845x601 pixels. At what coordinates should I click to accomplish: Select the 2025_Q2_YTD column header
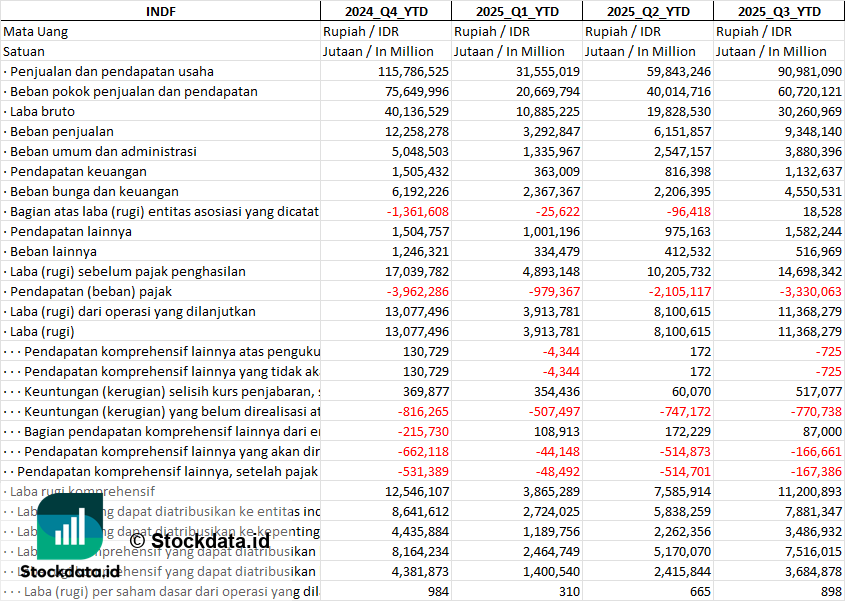[x=648, y=11]
